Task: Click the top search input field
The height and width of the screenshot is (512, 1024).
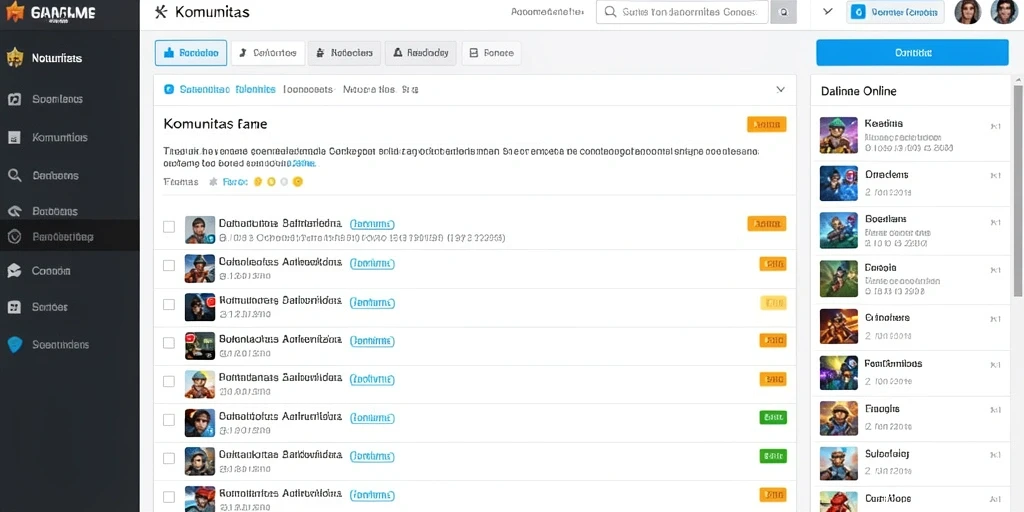Action: click(682, 12)
